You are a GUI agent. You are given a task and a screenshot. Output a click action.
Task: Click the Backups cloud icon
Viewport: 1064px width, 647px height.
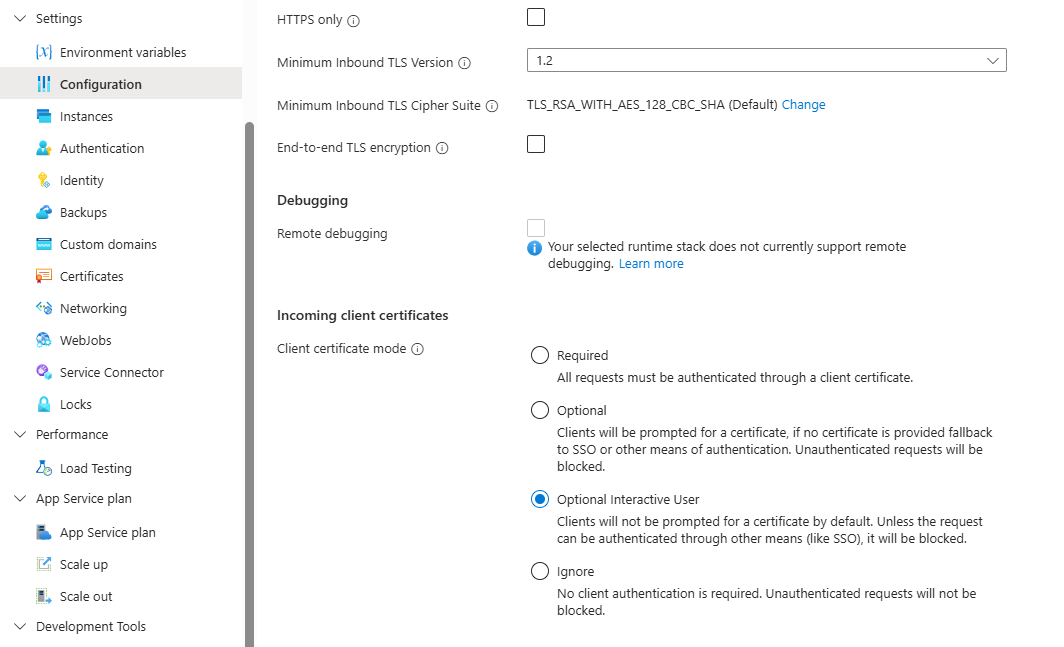(43, 212)
